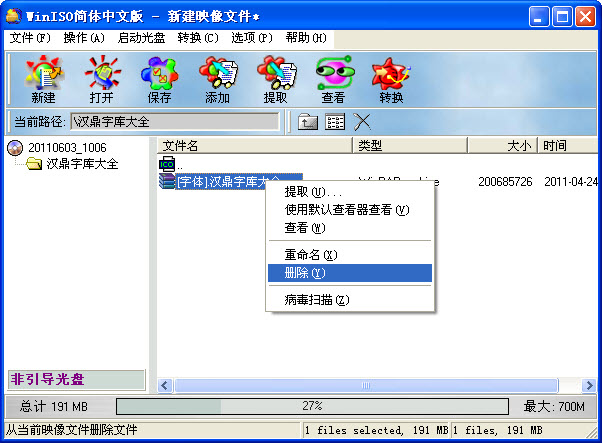Viewport: 602px width, 443px height.
Task: Switch list view style icon
Action: (335, 122)
